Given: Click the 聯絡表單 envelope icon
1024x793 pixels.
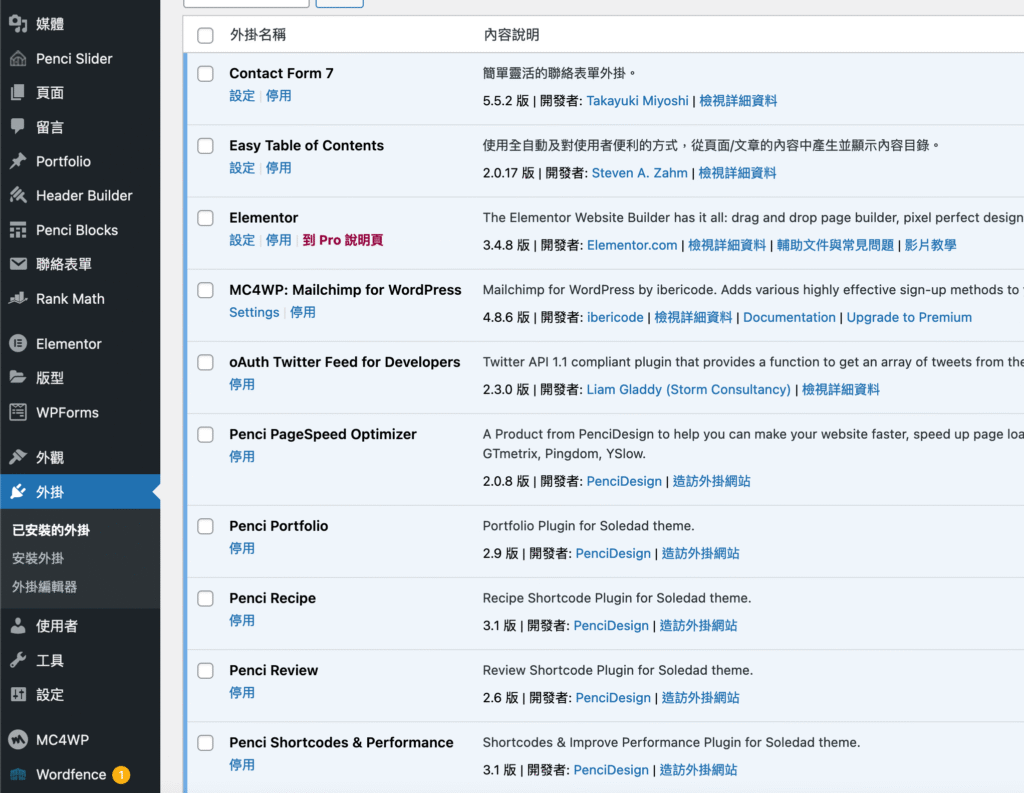Looking at the screenshot, I should coord(18,264).
